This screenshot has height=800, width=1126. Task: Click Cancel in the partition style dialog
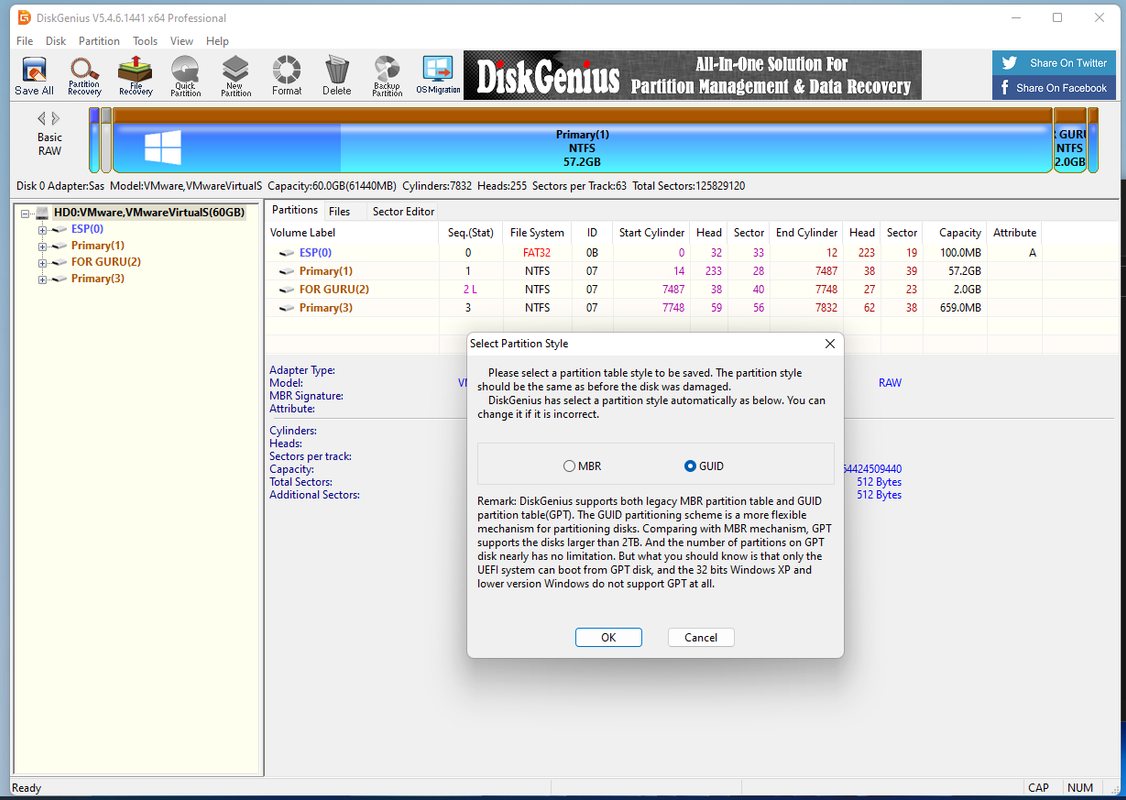(701, 637)
